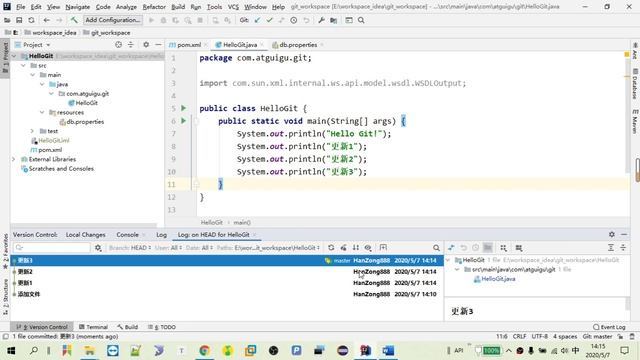The width and height of the screenshot is (640, 360).
Task: Click Expand All icon in commit details panel
Action: [611, 248]
